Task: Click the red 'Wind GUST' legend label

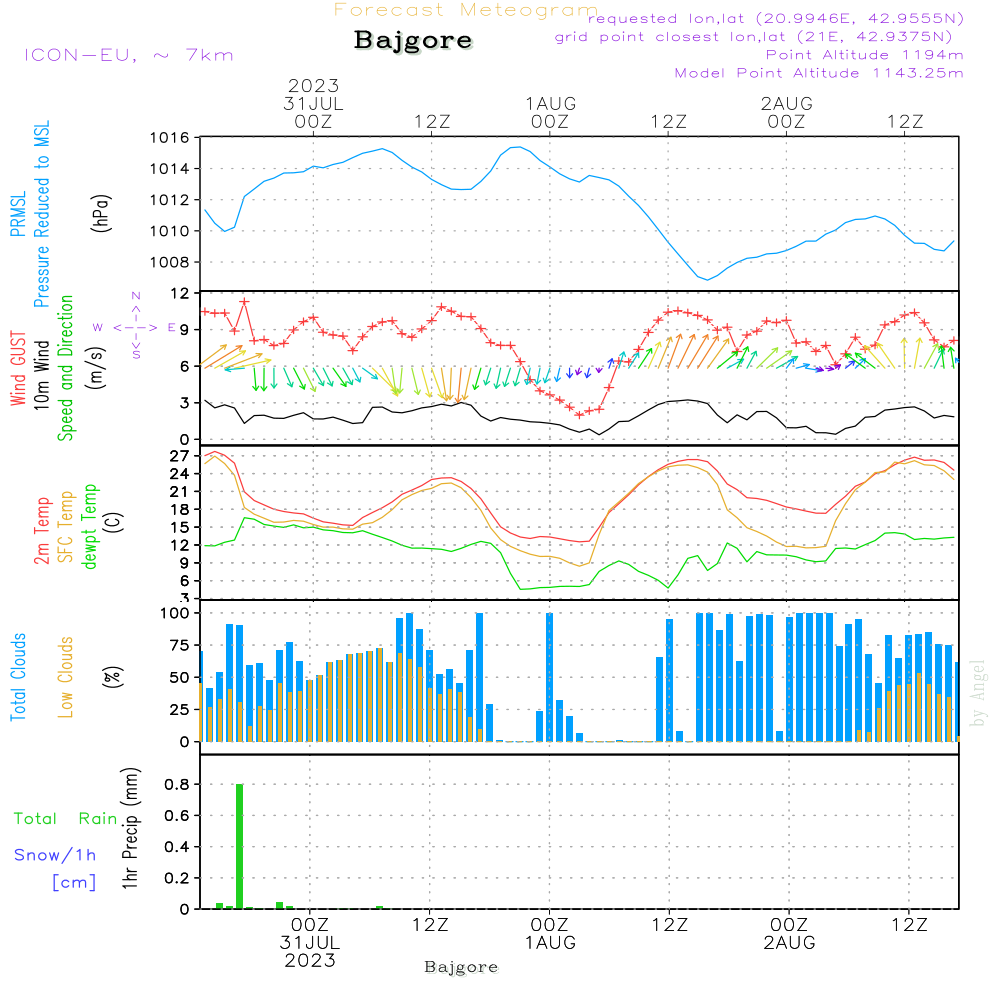Action: click(18, 368)
